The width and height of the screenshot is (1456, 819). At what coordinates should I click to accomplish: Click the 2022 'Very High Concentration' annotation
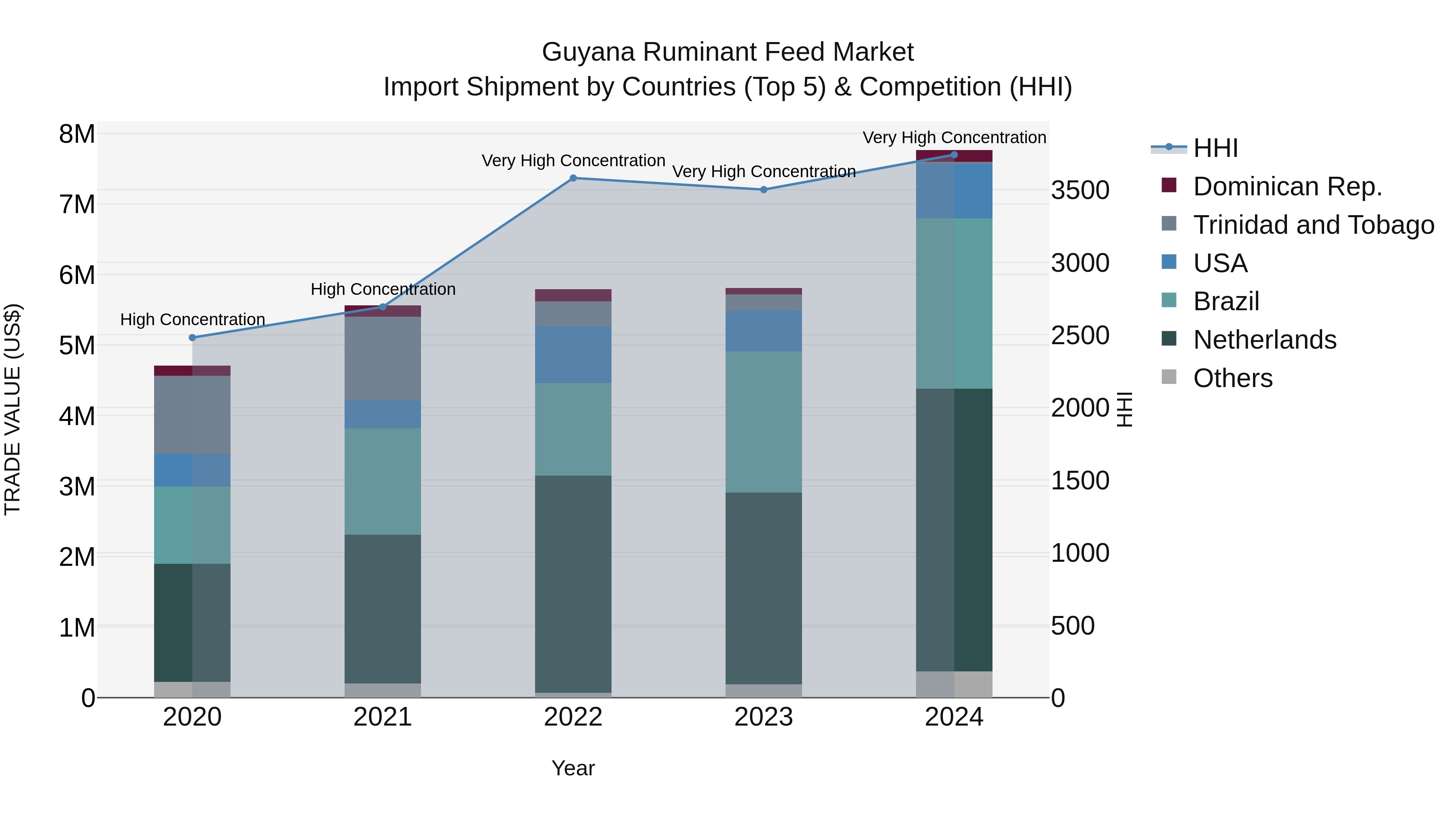pyautogui.click(x=574, y=161)
